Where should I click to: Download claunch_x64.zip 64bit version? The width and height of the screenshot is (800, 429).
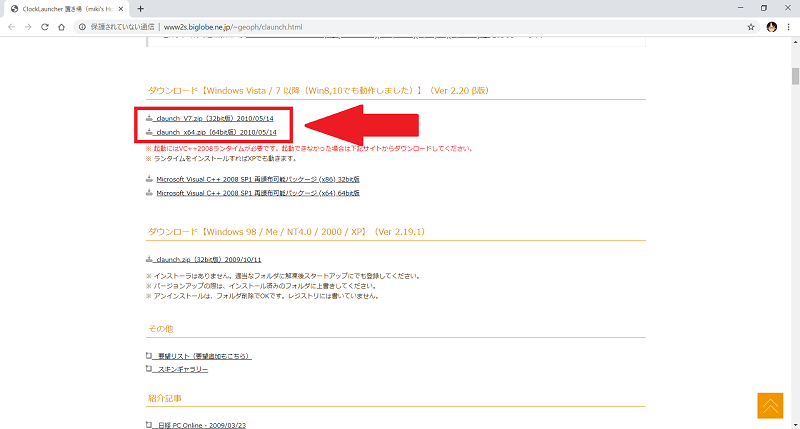click(216, 132)
